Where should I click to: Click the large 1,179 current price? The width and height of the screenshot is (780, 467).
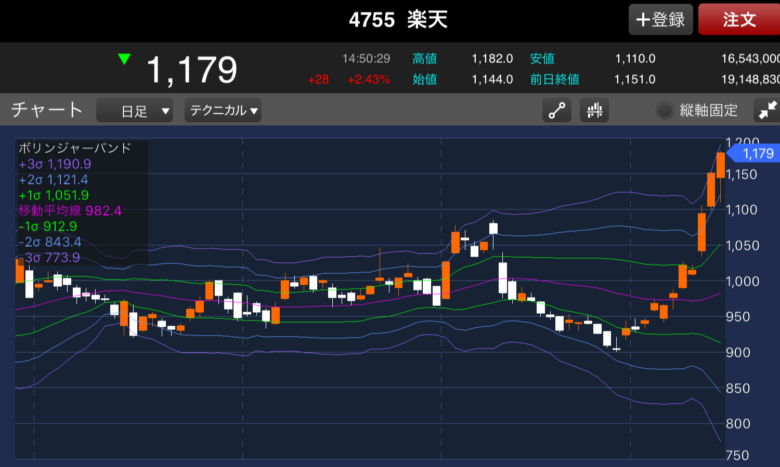(x=192, y=70)
